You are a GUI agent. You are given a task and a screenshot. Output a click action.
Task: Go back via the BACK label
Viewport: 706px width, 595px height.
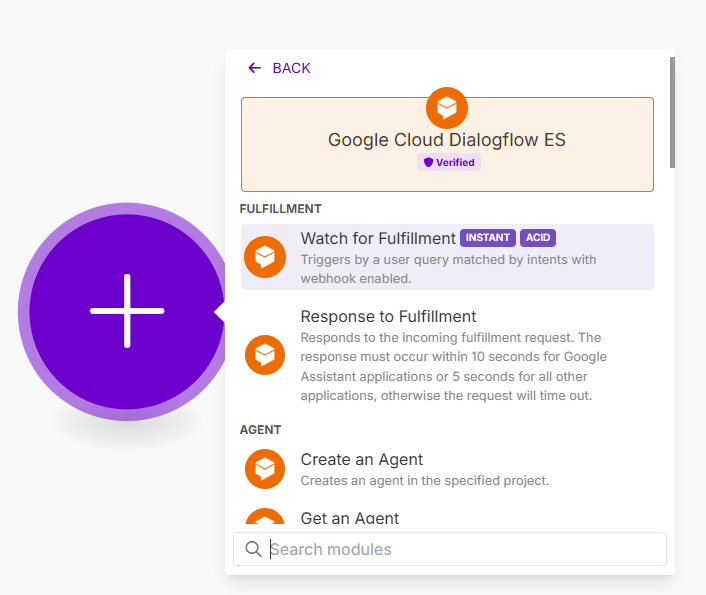coord(291,68)
